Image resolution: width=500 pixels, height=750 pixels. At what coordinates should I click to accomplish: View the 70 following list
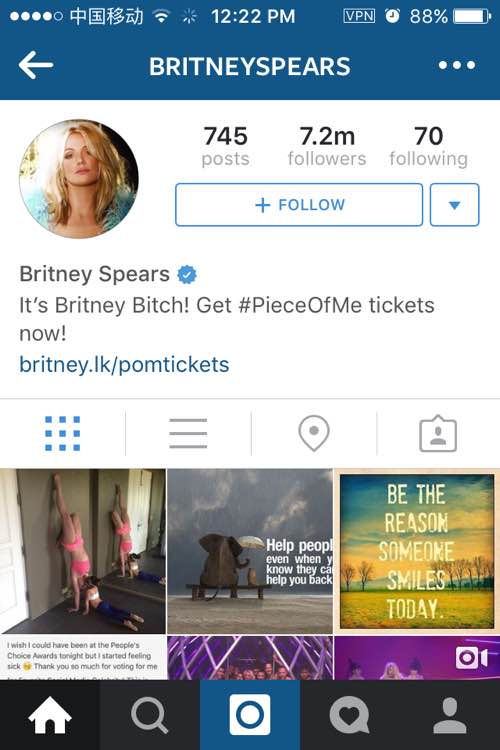pos(428,145)
